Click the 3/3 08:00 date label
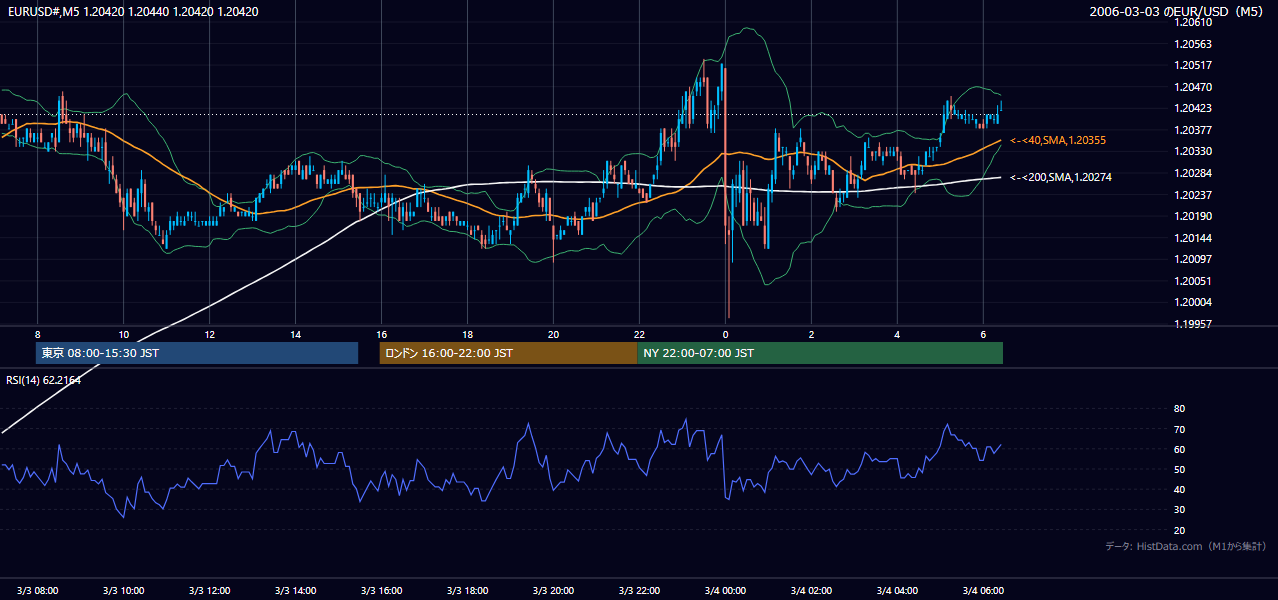 tap(37, 590)
